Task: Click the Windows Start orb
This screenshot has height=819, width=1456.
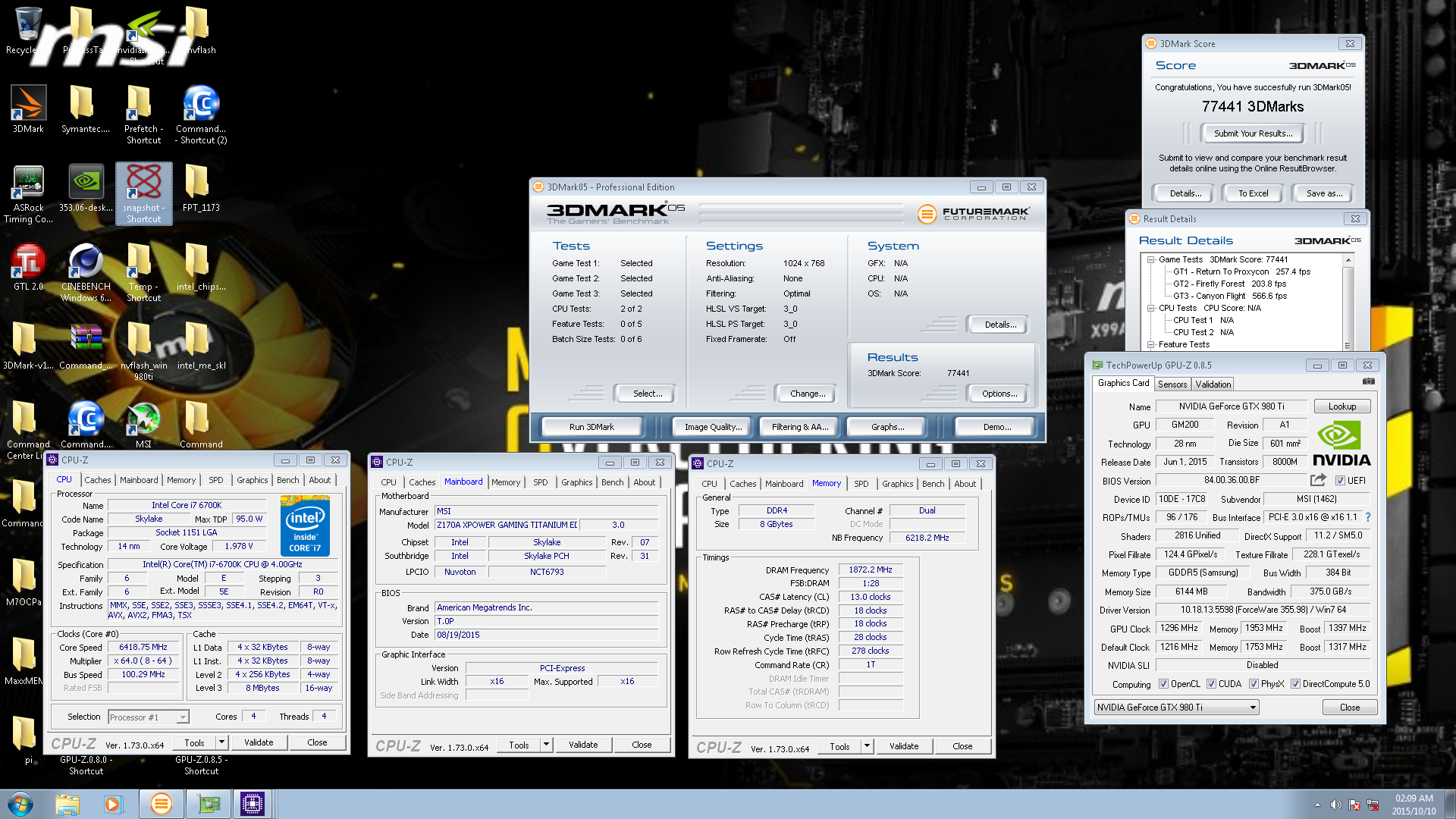Action: click(20, 804)
